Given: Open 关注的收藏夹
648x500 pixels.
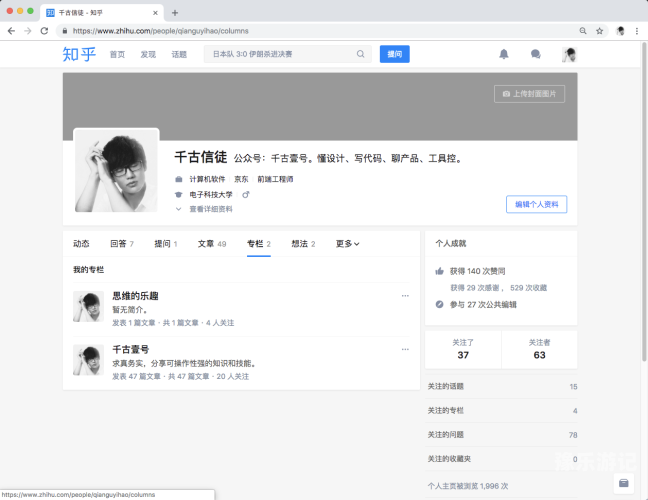Looking at the screenshot, I should tap(502, 459).
